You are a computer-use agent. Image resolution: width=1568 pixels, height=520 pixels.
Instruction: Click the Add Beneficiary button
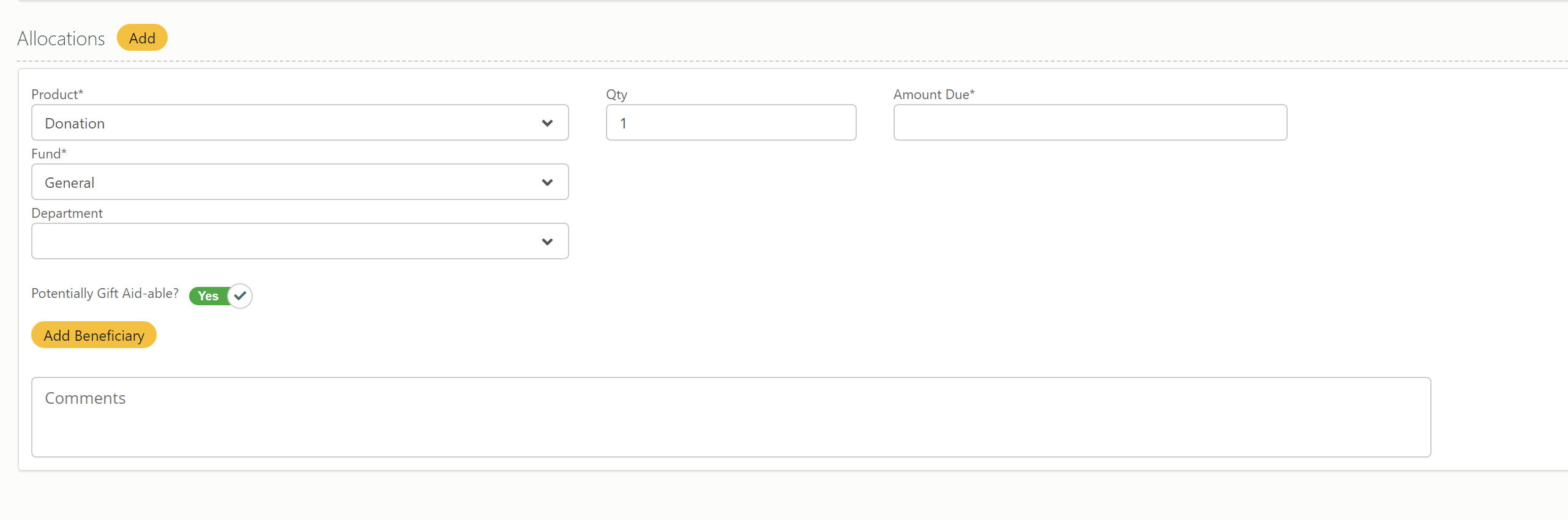coord(94,335)
